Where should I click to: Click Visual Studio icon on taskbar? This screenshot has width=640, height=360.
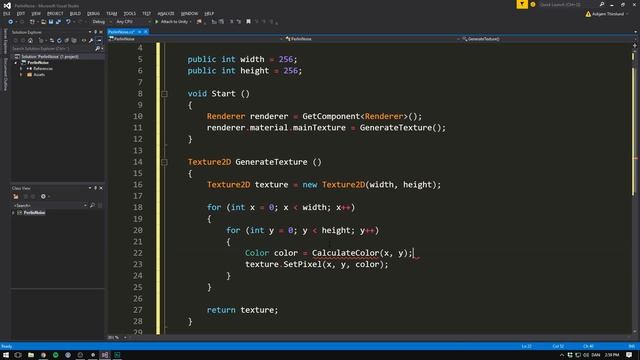click(x=105, y=355)
